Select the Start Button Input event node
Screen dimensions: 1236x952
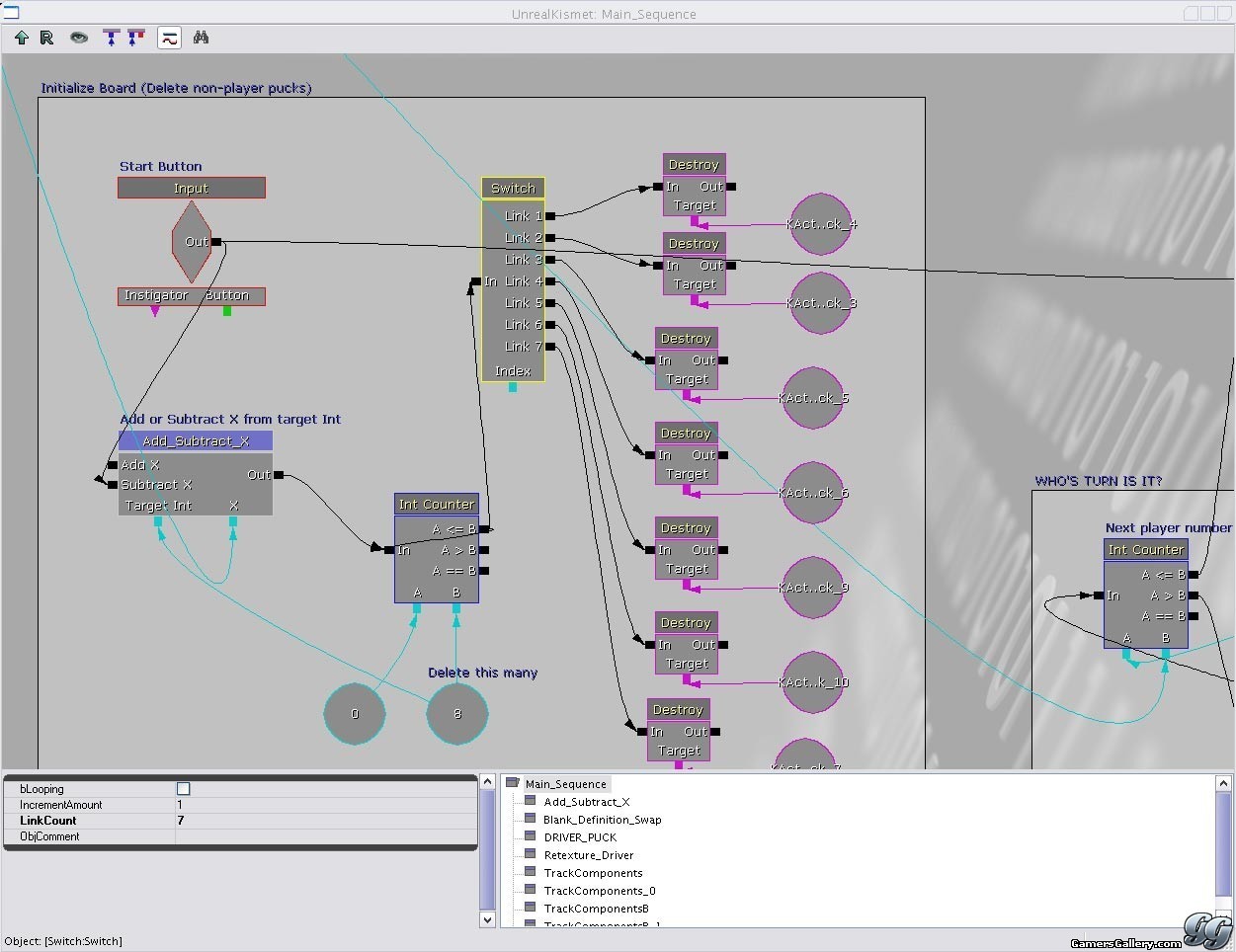point(192,188)
